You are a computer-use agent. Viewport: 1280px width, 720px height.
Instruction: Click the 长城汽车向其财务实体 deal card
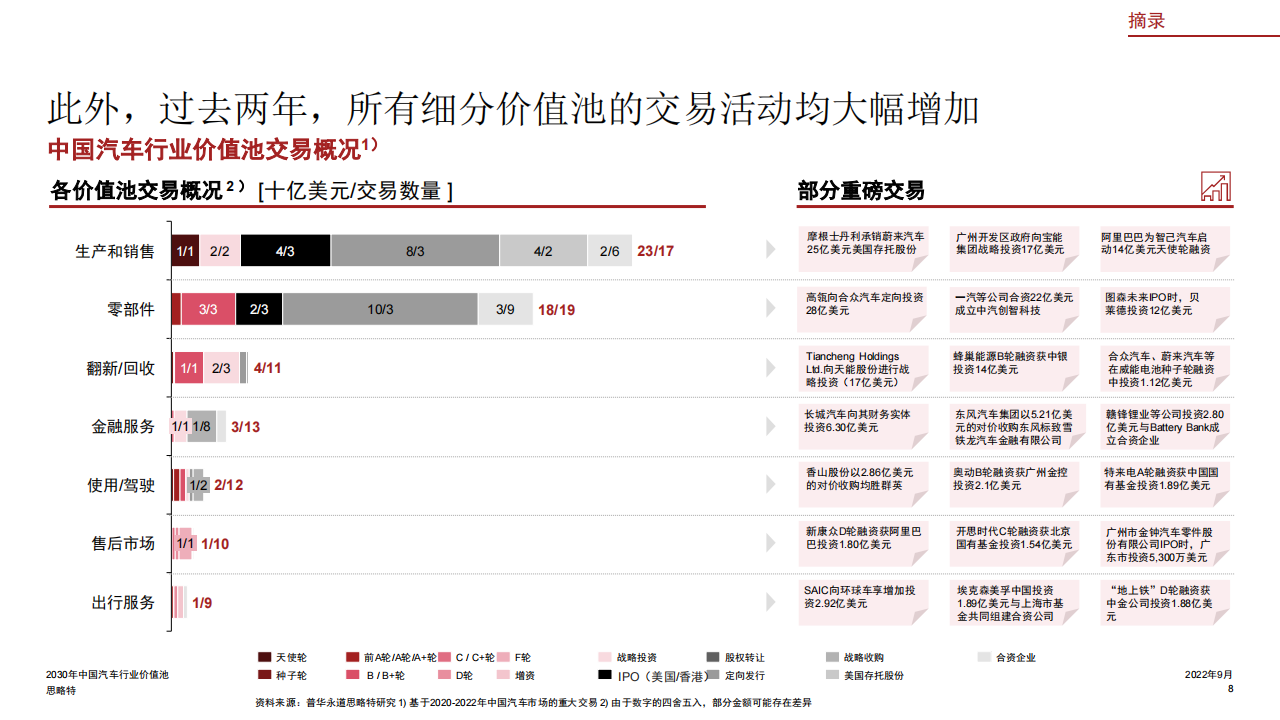[866, 426]
